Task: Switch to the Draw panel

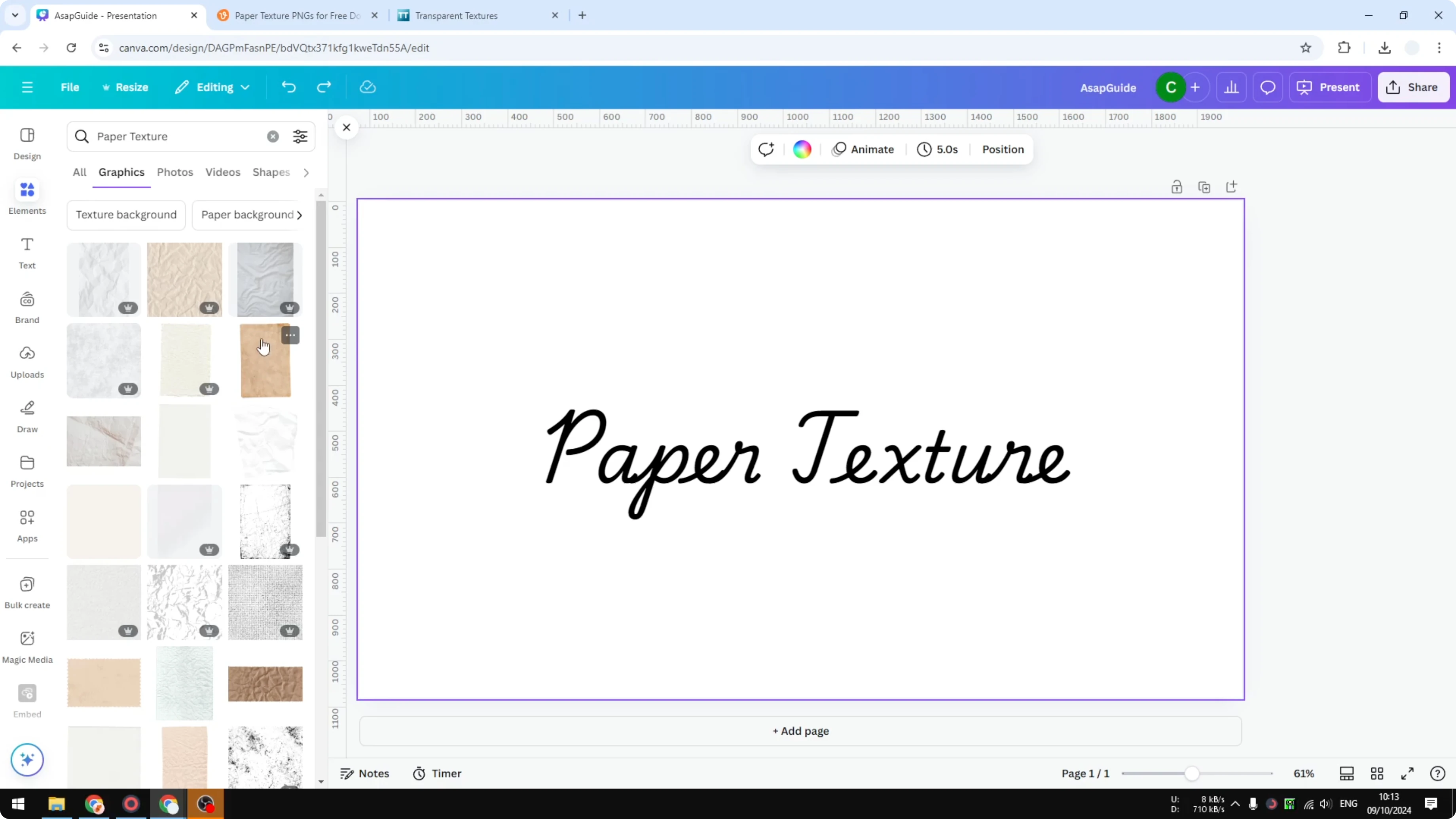Action: point(27,416)
